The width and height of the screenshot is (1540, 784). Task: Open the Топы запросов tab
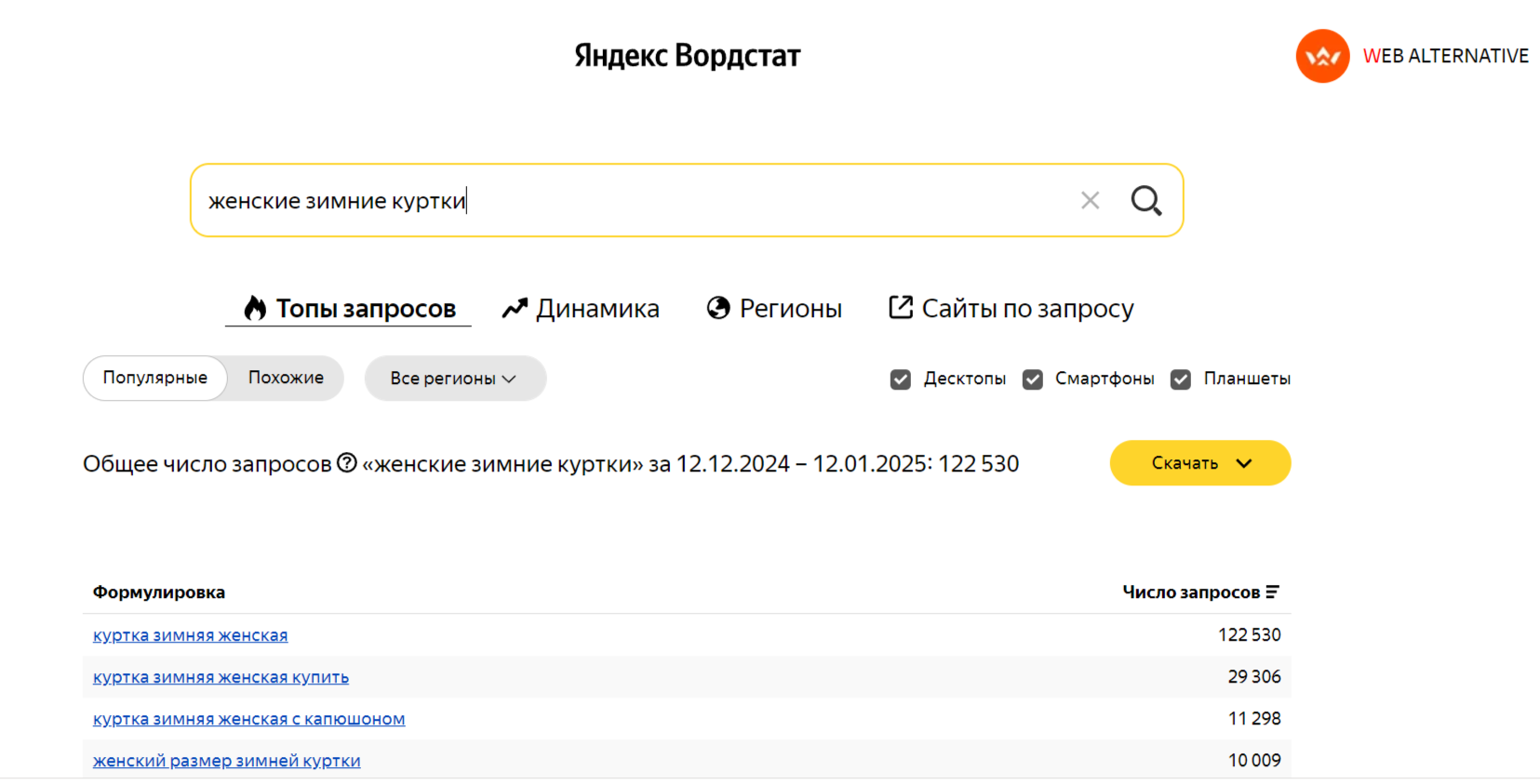tap(349, 308)
